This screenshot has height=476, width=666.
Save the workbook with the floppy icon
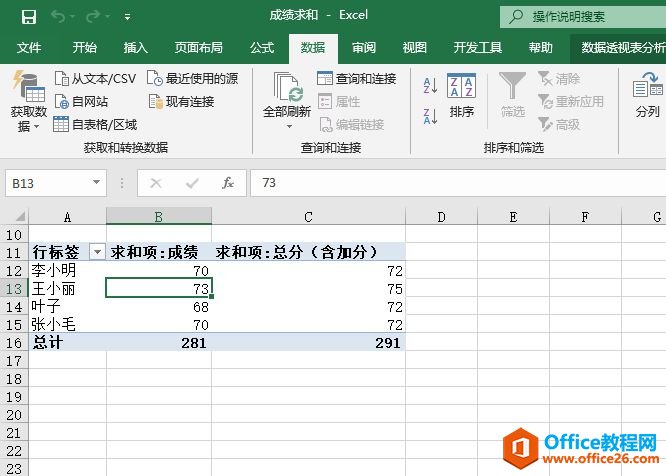tap(29, 17)
